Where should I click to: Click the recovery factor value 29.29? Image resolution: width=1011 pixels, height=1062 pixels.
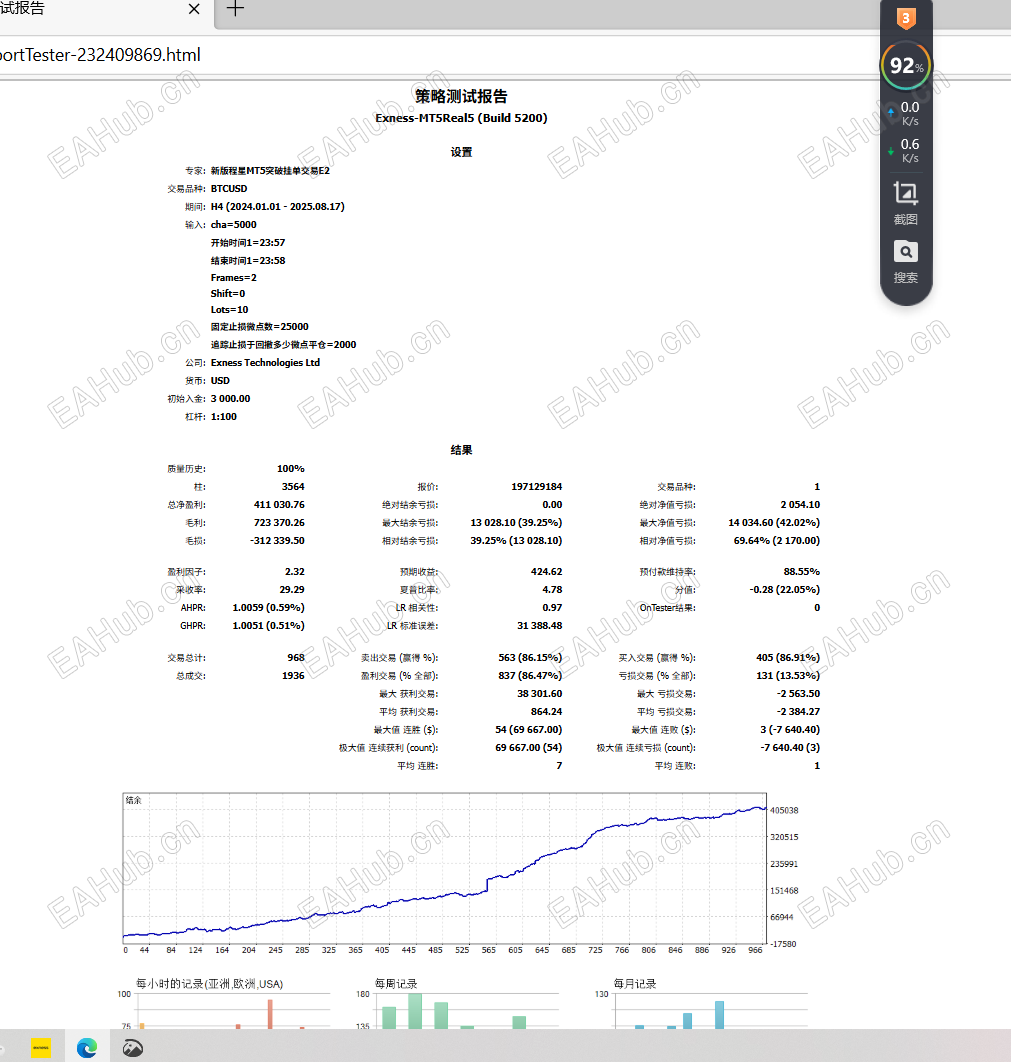(x=292, y=590)
